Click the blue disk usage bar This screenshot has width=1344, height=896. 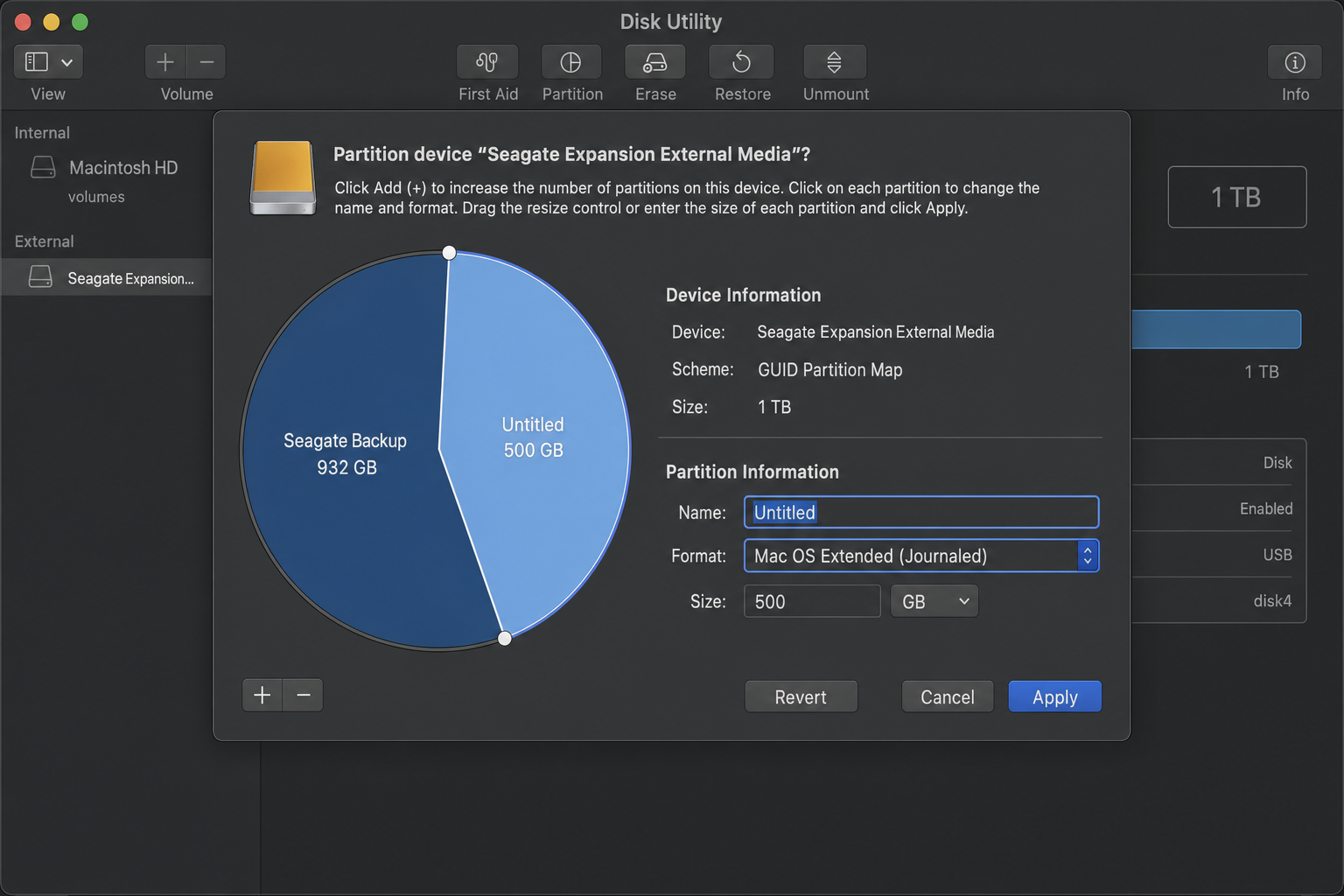(1216, 329)
